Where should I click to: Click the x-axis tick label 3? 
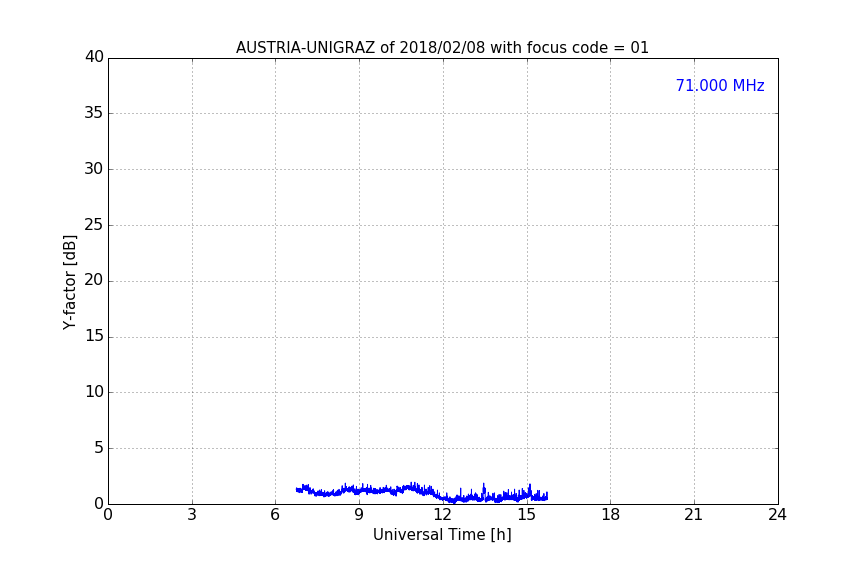pyautogui.click(x=192, y=515)
